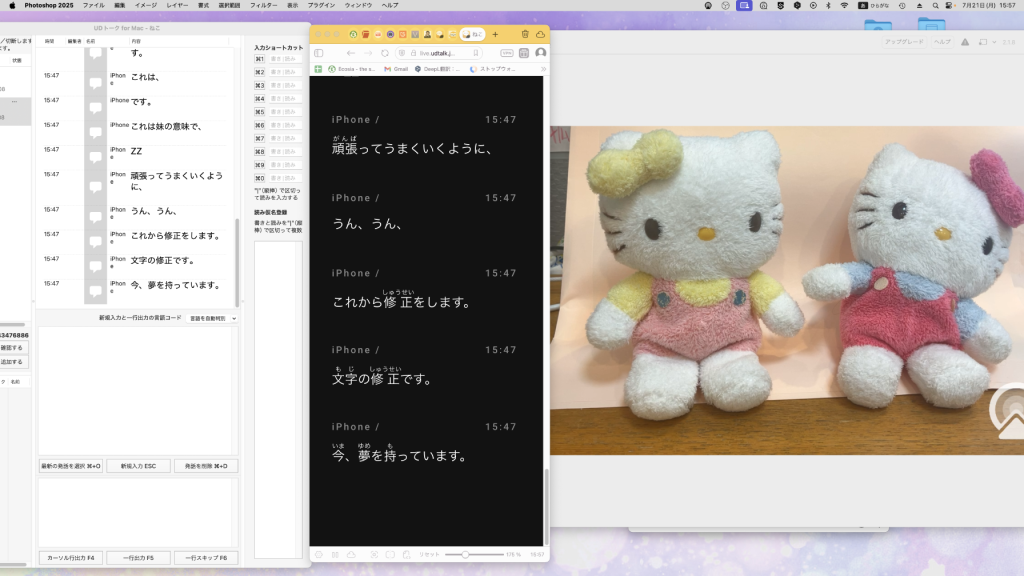1024x576 pixels.
Task: Click the ⌘5 shortcut input field
Action: [x=285, y=112]
